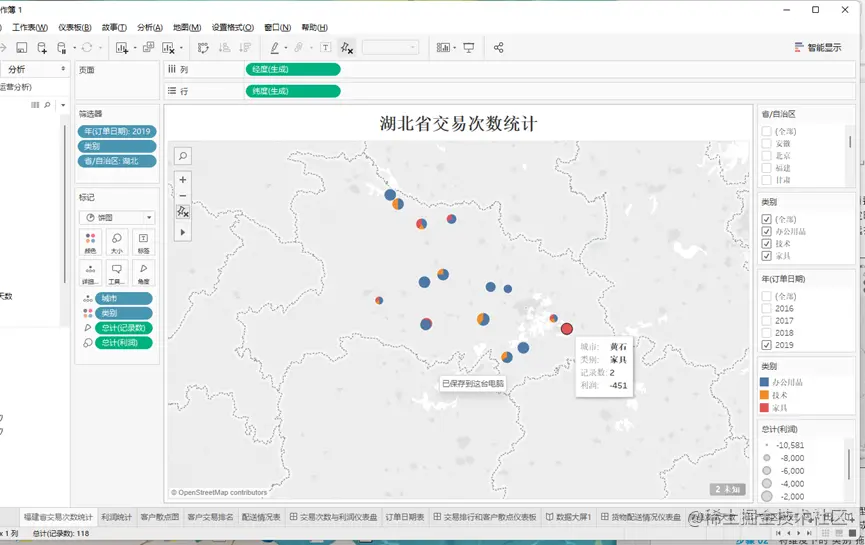Toggle (全部) checkbox in 类别 filter
865x545 pixels.
[x=766, y=219]
